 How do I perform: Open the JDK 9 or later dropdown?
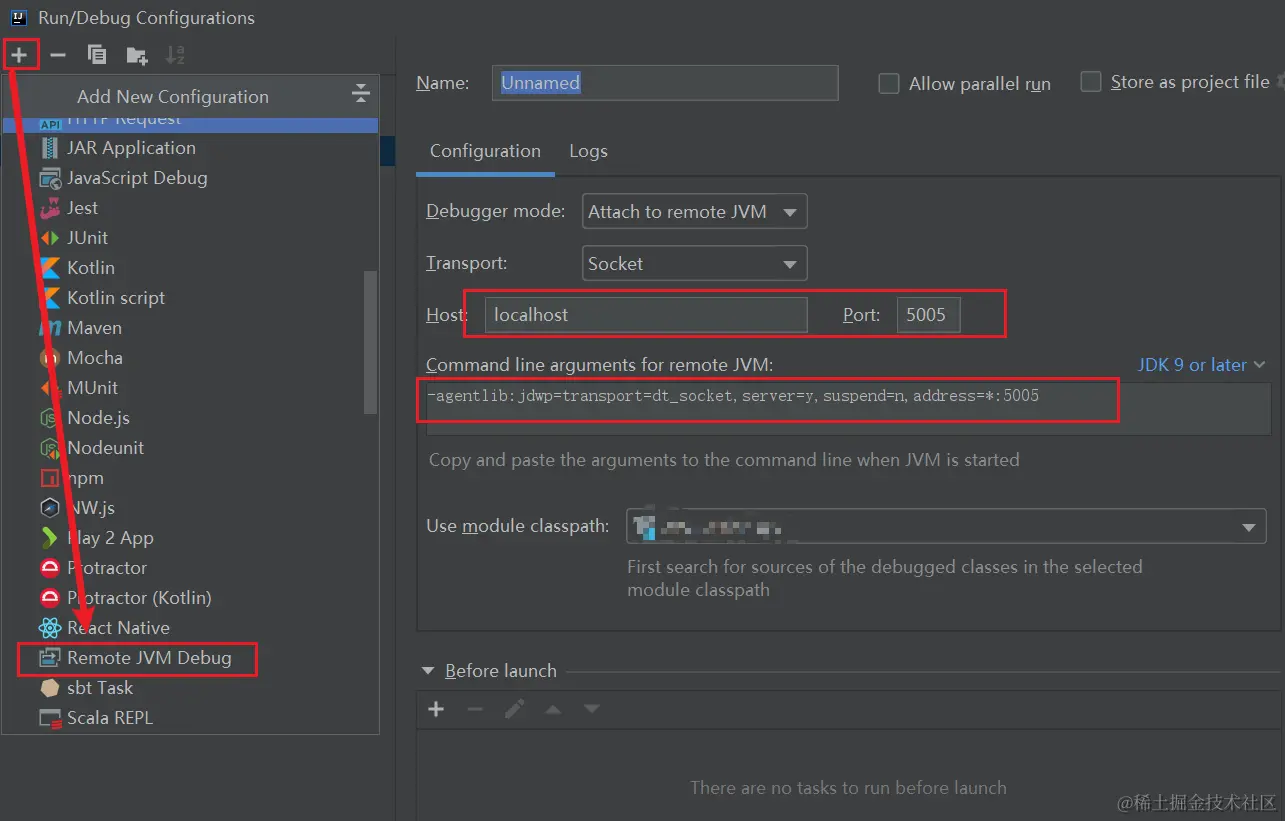(x=1202, y=365)
